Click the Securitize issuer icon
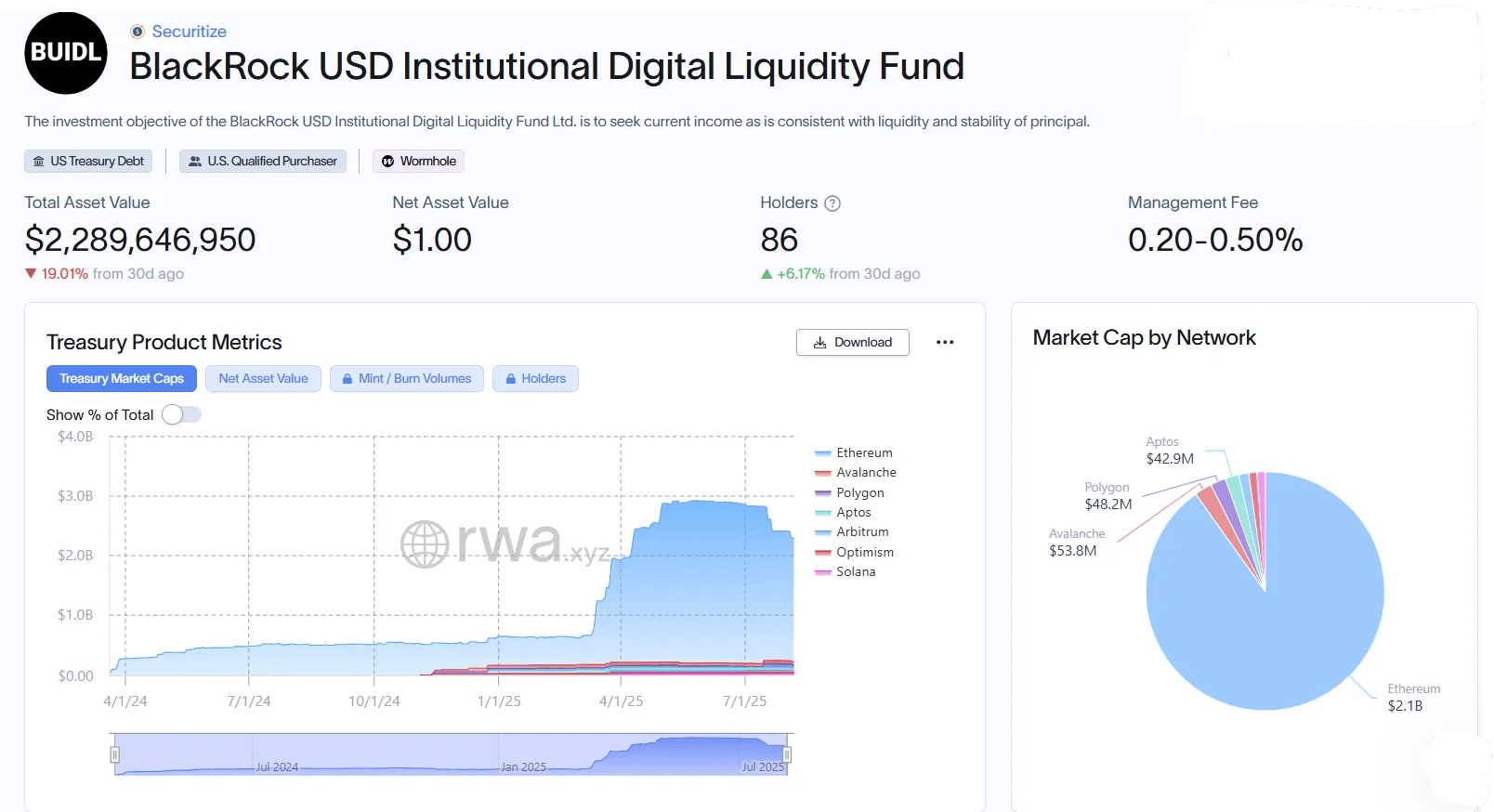 point(138,32)
